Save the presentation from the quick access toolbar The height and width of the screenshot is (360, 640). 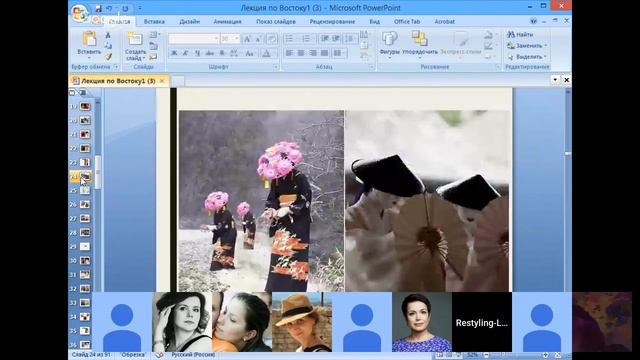coord(98,8)
